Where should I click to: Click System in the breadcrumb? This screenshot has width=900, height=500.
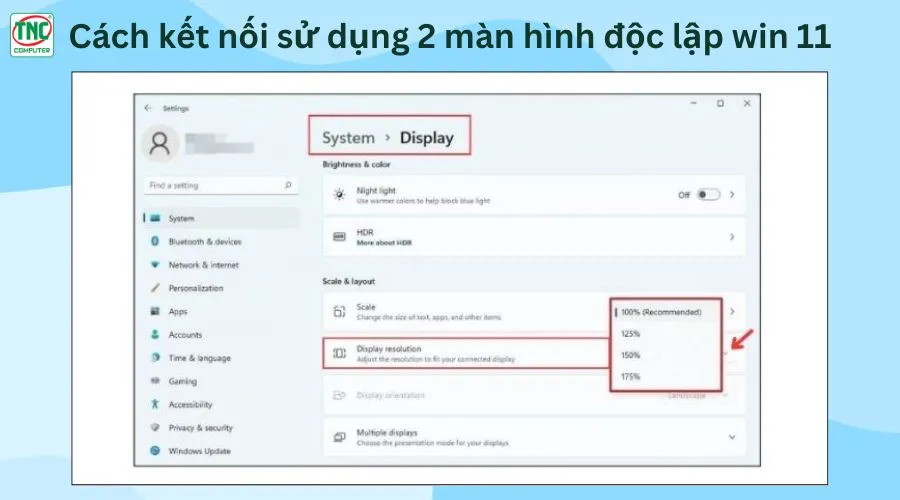coord(348,138)
